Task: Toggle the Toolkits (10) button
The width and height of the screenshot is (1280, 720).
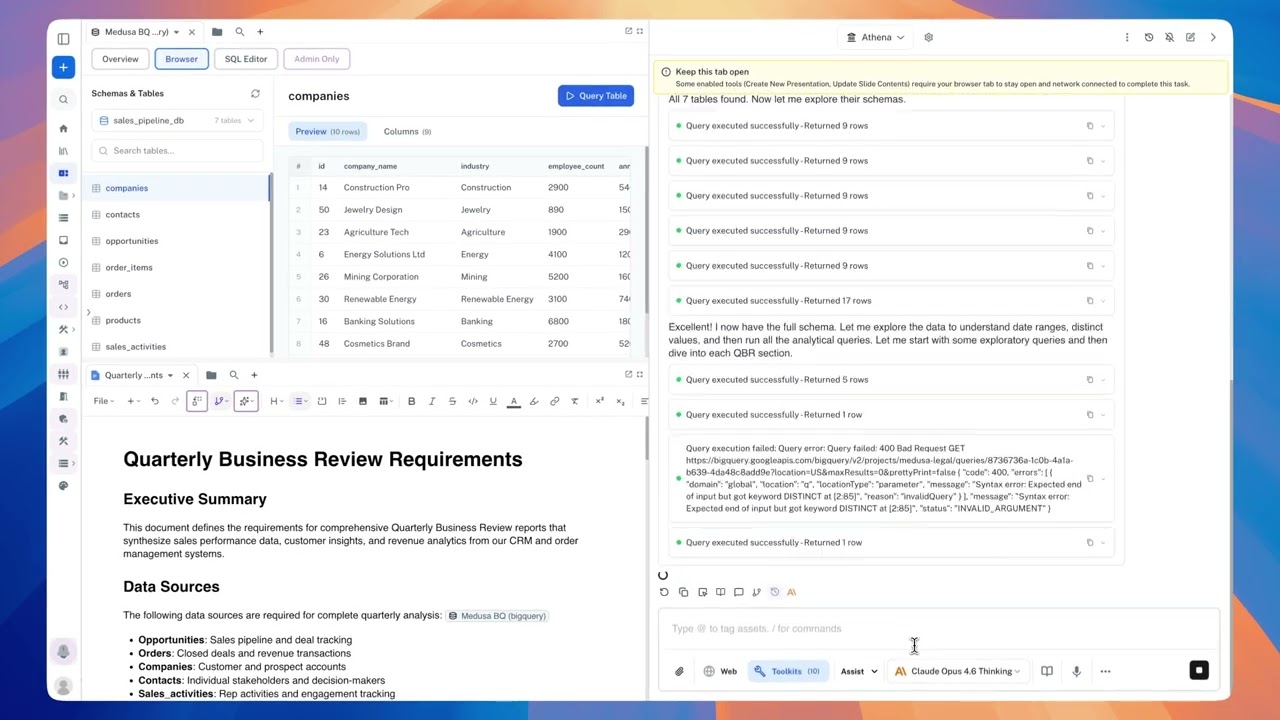Action: [787, 672]
